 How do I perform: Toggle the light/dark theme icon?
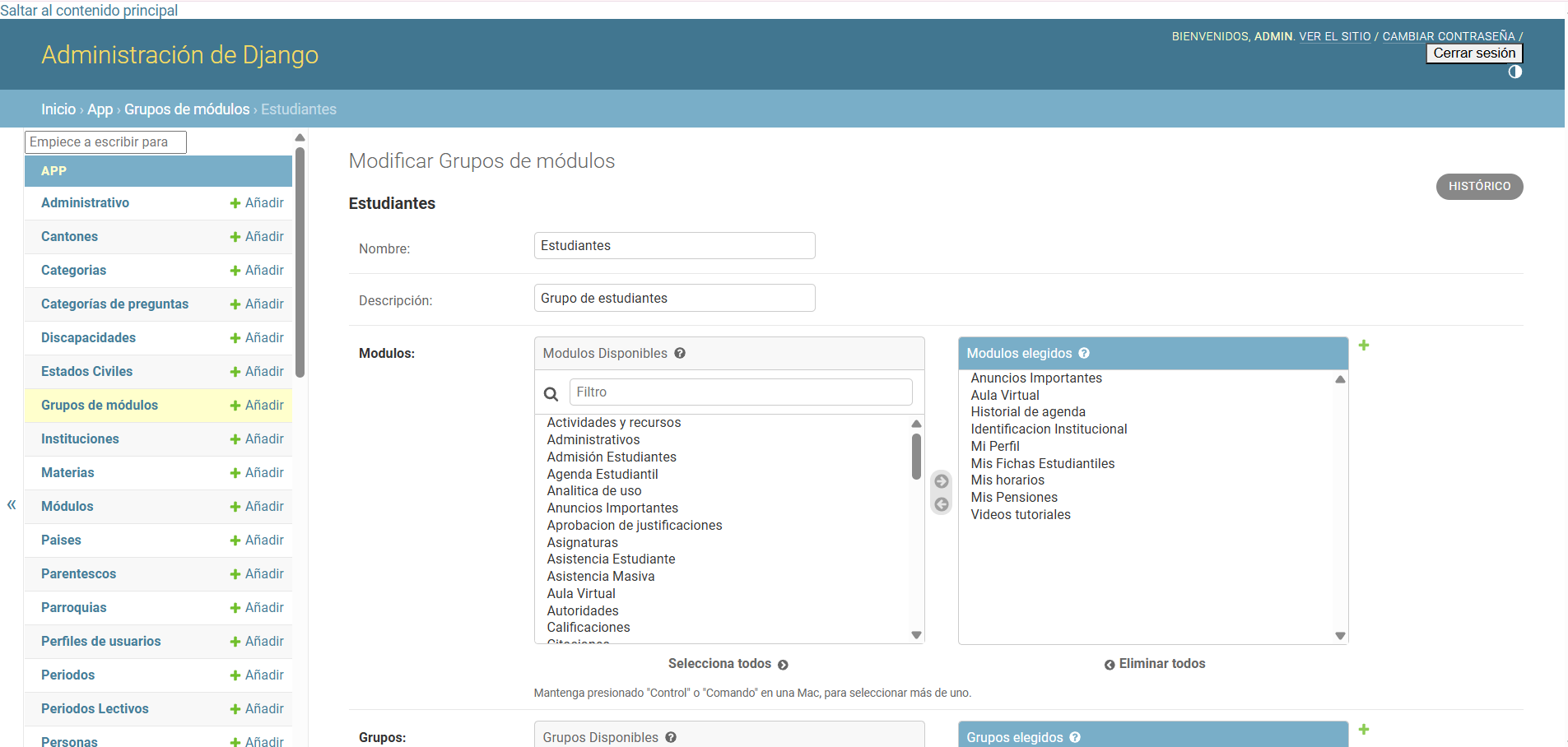(x=1514, y=72)
